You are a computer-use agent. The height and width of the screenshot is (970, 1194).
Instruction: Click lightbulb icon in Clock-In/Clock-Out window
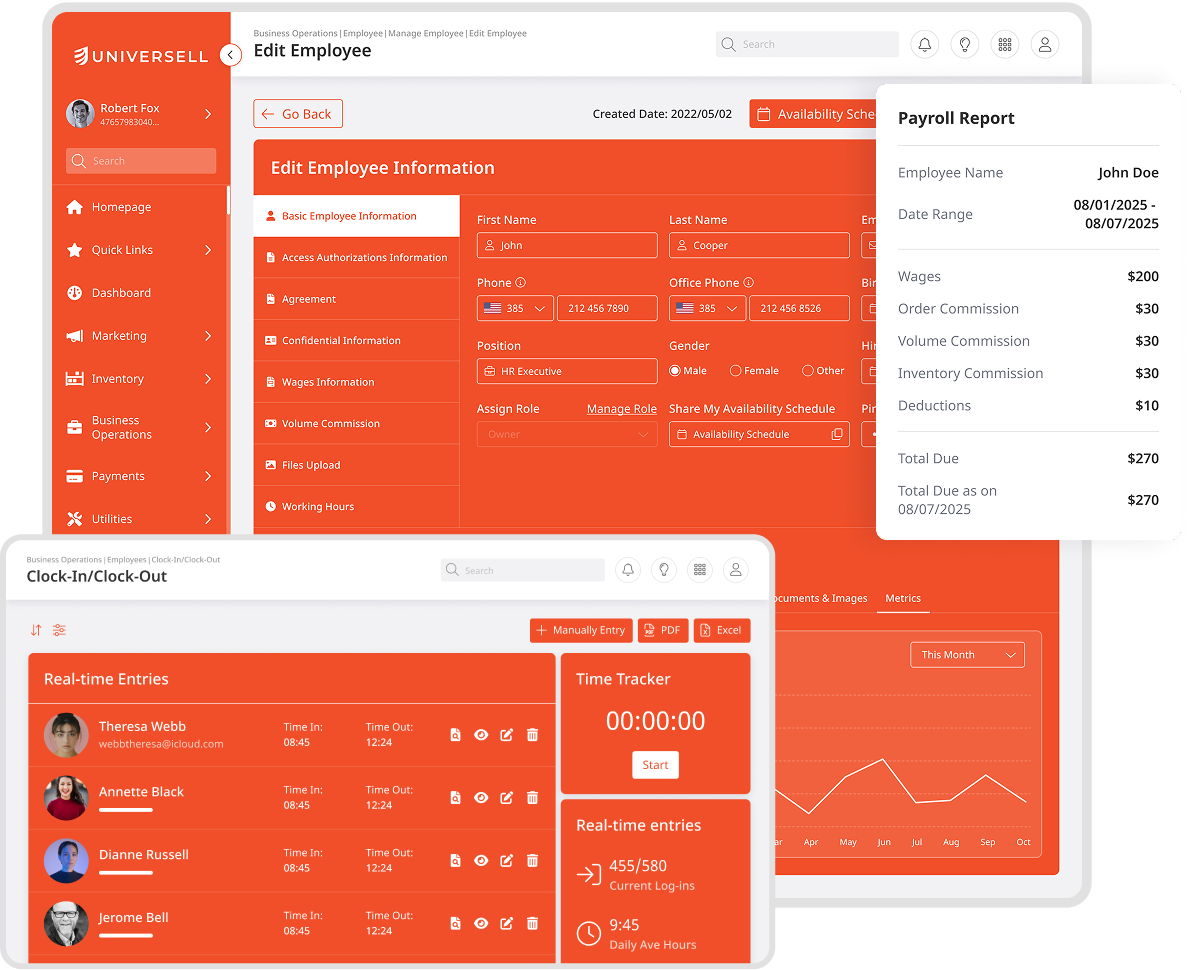(x=664, y=570)
